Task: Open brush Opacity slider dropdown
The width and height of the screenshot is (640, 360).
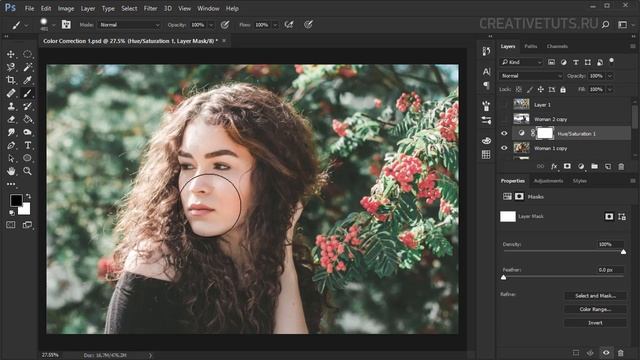Action: (x=211, y=25)
